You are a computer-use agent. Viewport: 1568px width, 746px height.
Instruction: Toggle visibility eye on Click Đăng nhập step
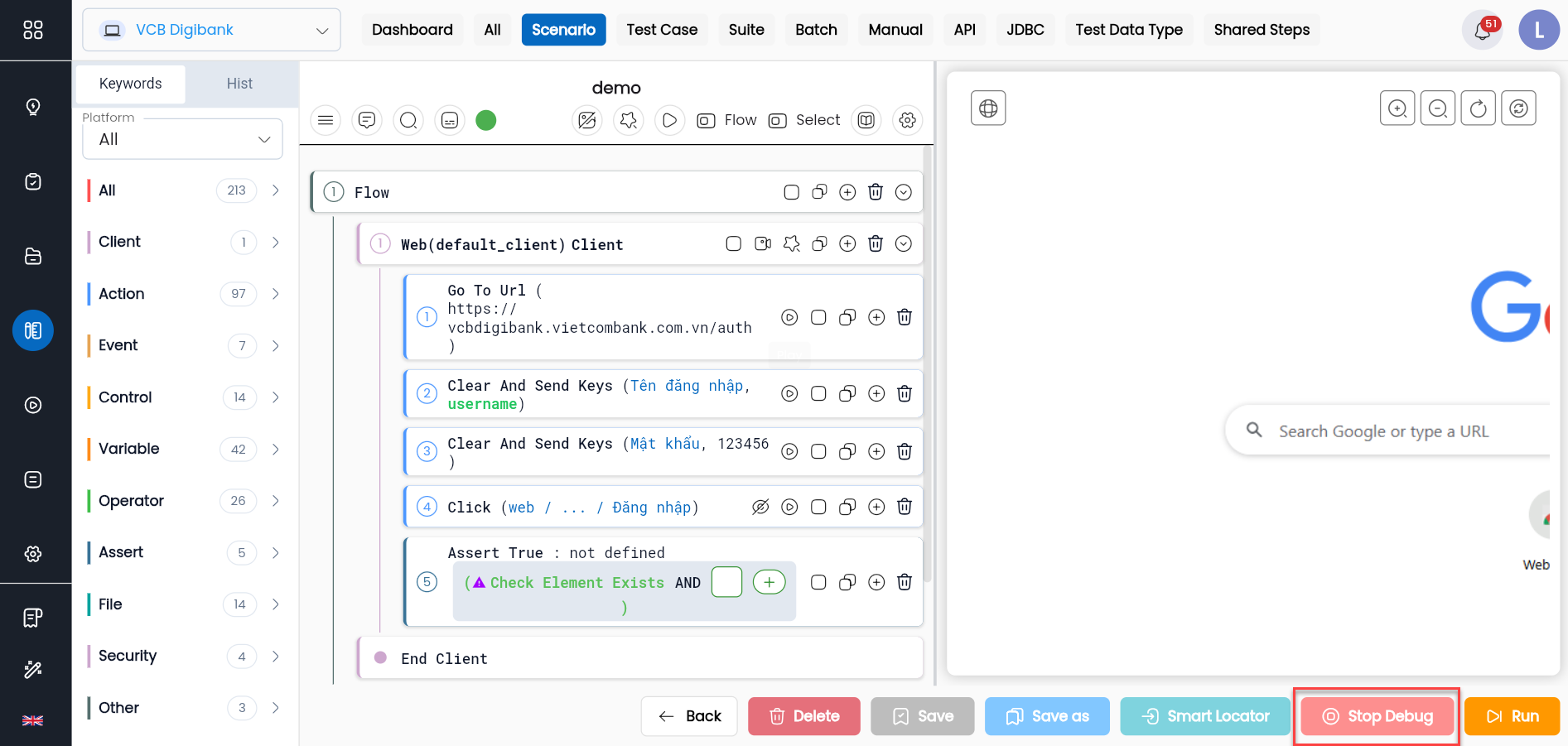(760, 507)
